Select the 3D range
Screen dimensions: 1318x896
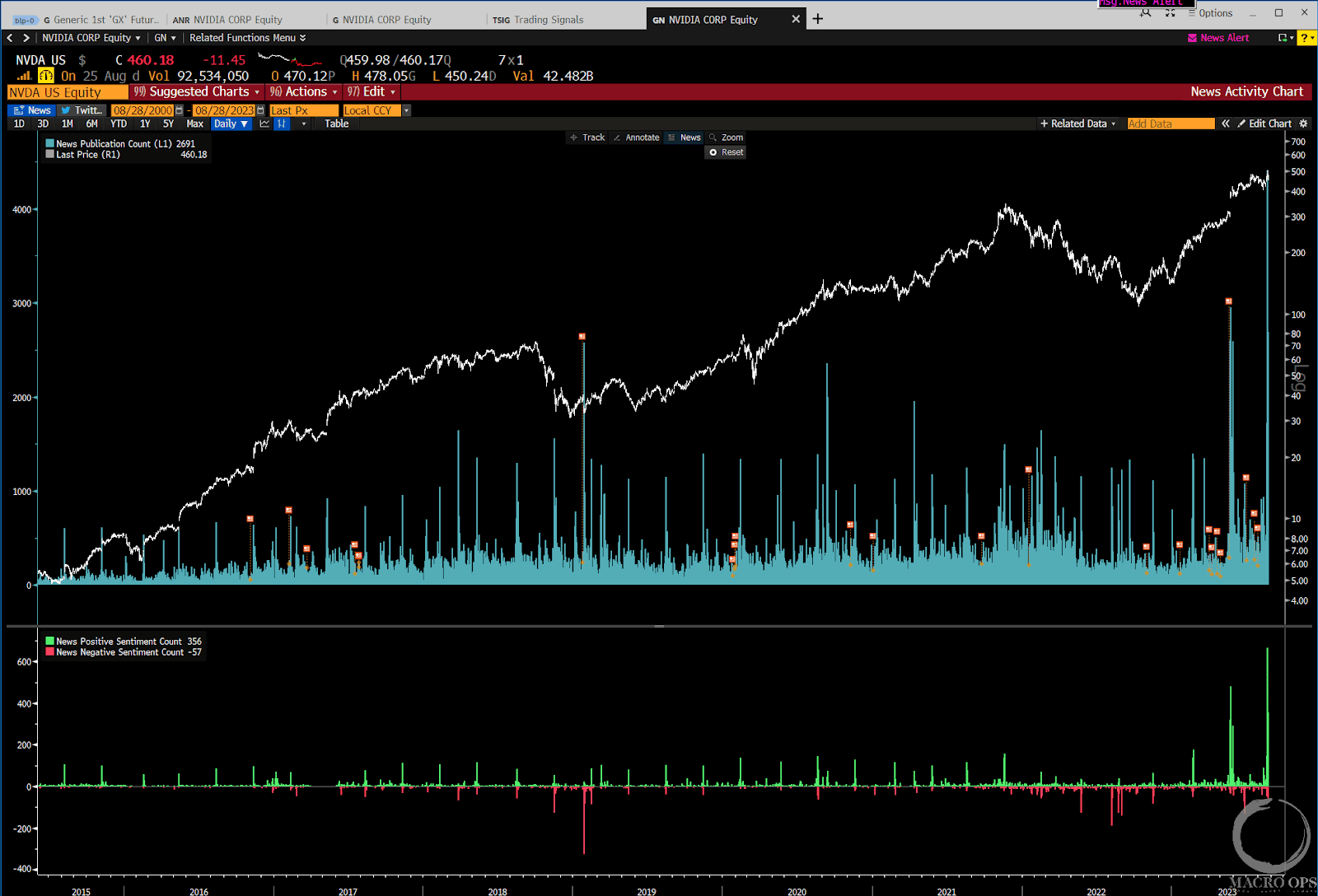(43, 124)
